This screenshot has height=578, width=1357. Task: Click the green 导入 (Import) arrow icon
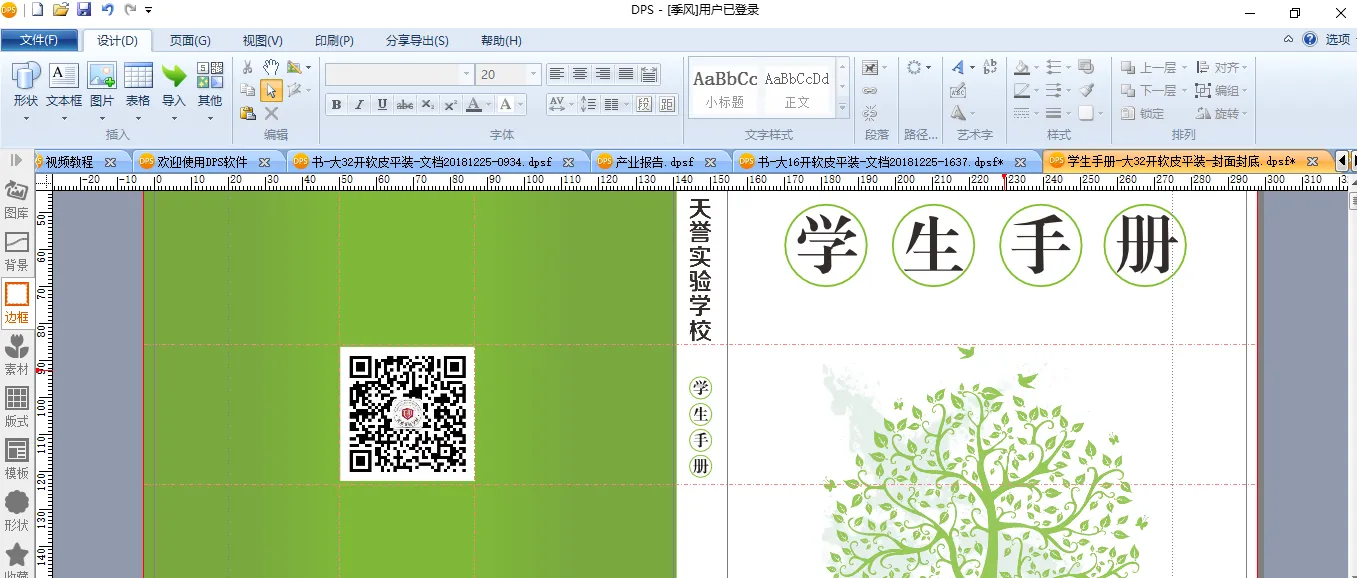pyautogui.click(x=174, y=76)
